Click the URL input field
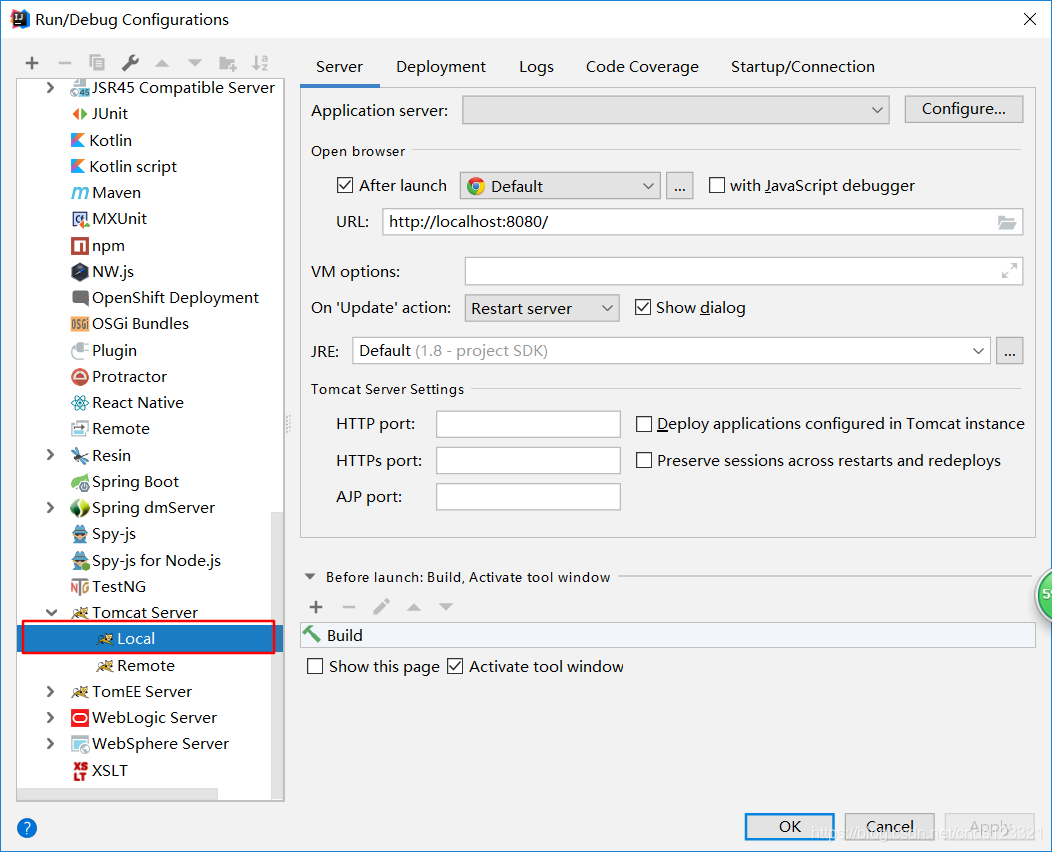The image size is (1052, 852). tap(702, 222)
